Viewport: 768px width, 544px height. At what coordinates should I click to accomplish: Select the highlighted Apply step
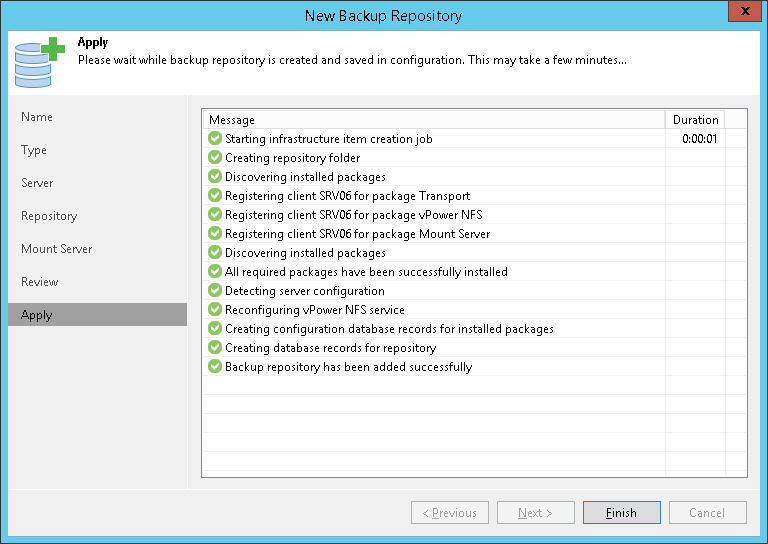(x=97, y=314)
